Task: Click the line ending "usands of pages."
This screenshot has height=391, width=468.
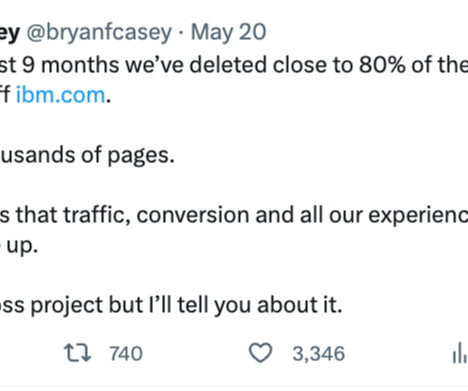Action: click(87, 155)
